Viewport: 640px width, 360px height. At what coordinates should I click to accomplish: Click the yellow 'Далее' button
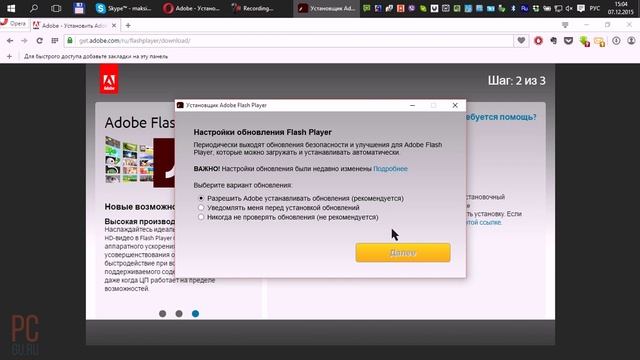pos(403,253)
